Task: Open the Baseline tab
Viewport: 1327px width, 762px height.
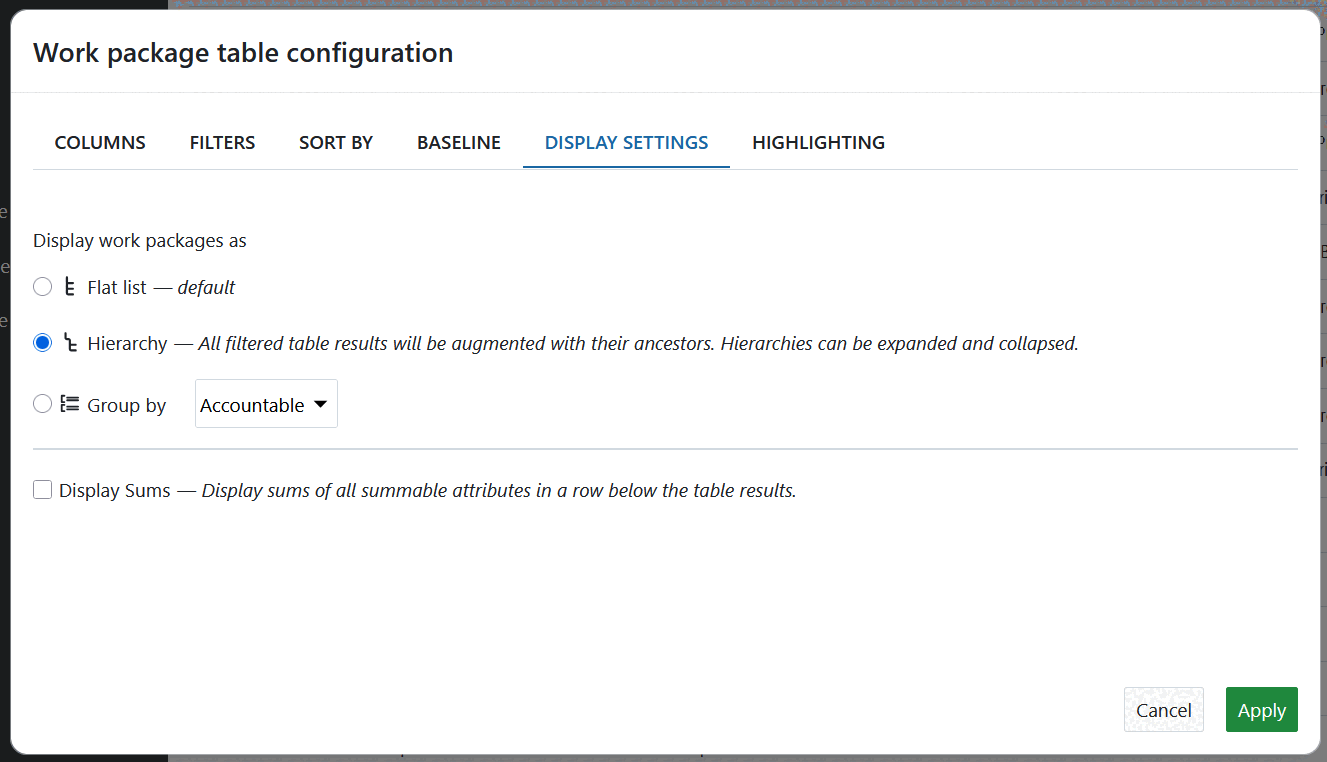Action: (459, 143)
